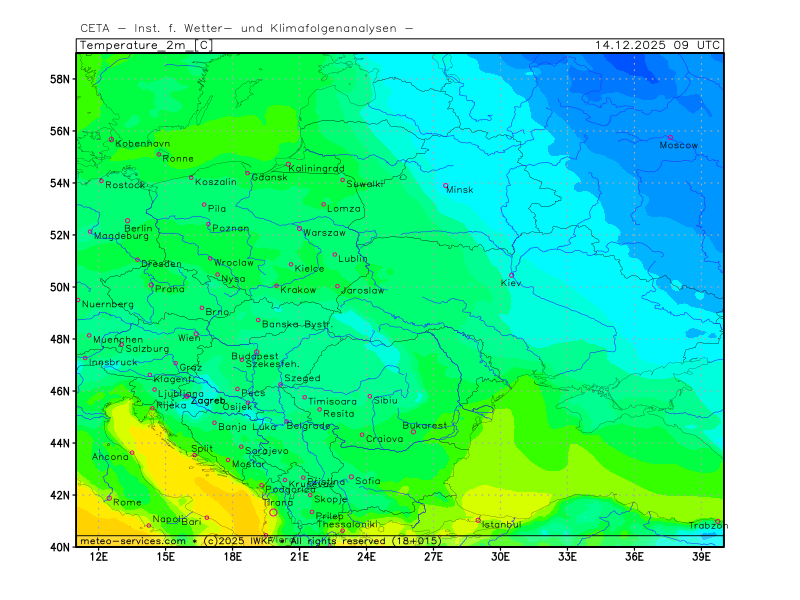
Task: Select the Istanbul location marker
Action: click(x=478, y=520)
